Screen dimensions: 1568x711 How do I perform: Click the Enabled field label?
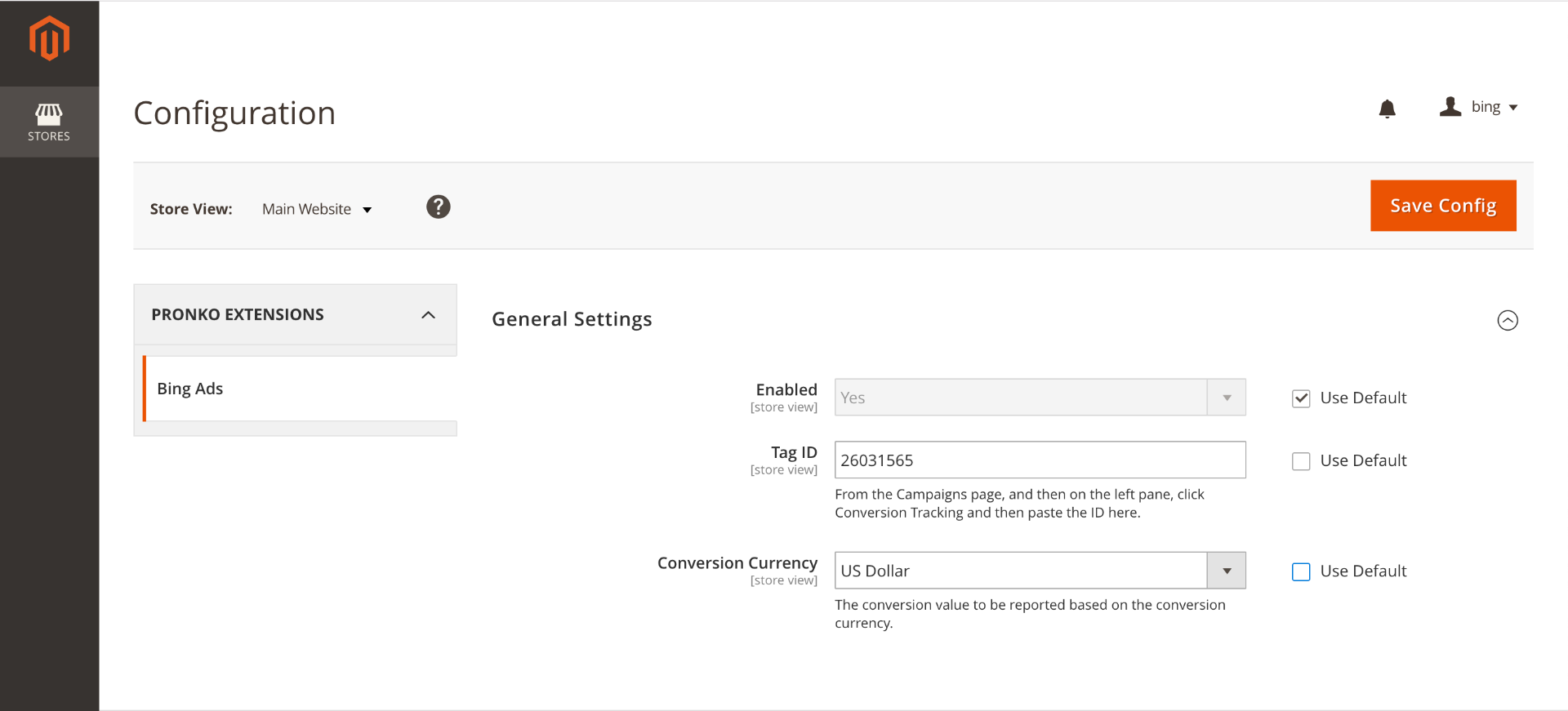point(786,389)
